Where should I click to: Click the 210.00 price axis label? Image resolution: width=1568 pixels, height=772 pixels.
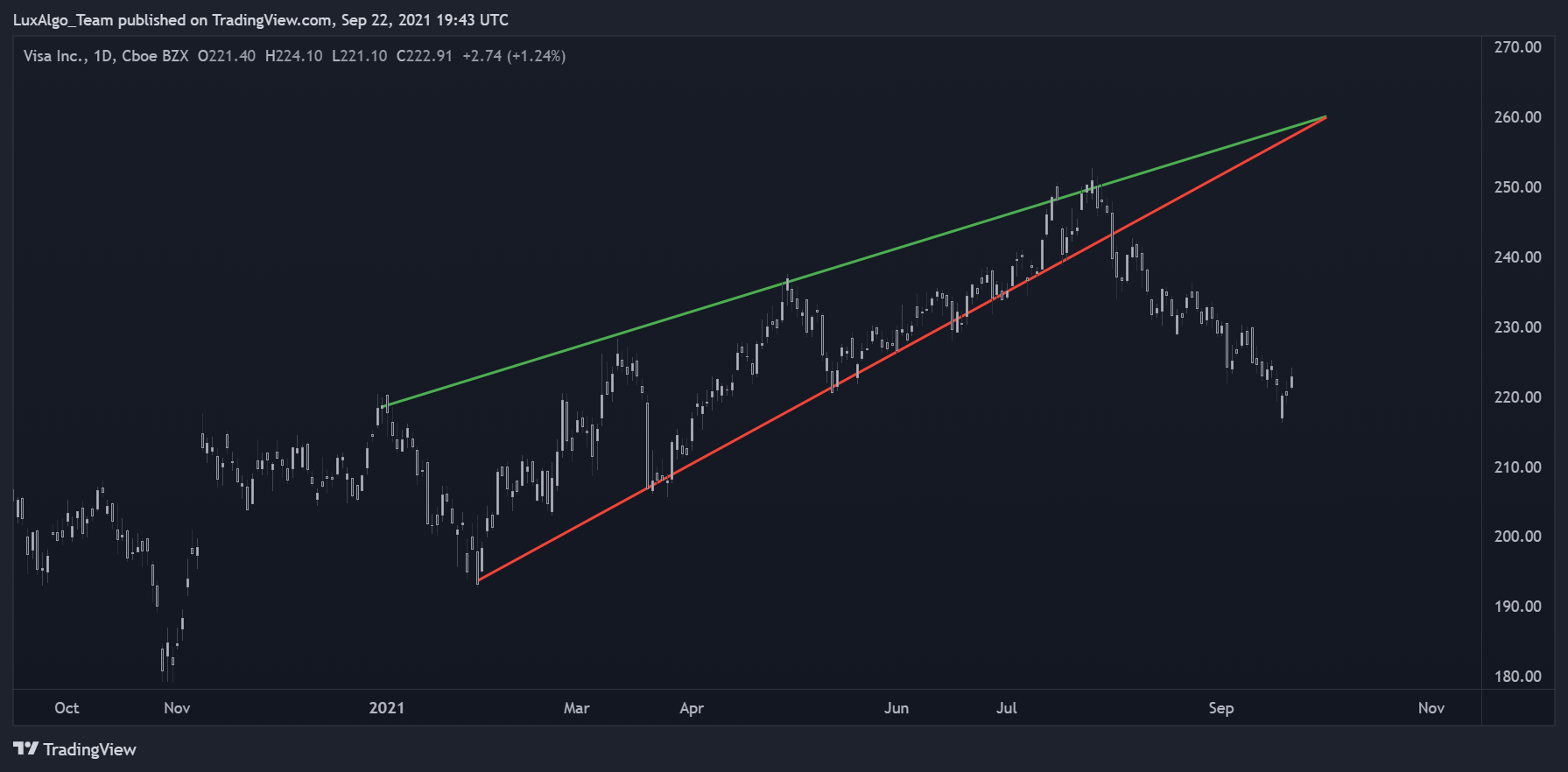tap(1517, 467)
